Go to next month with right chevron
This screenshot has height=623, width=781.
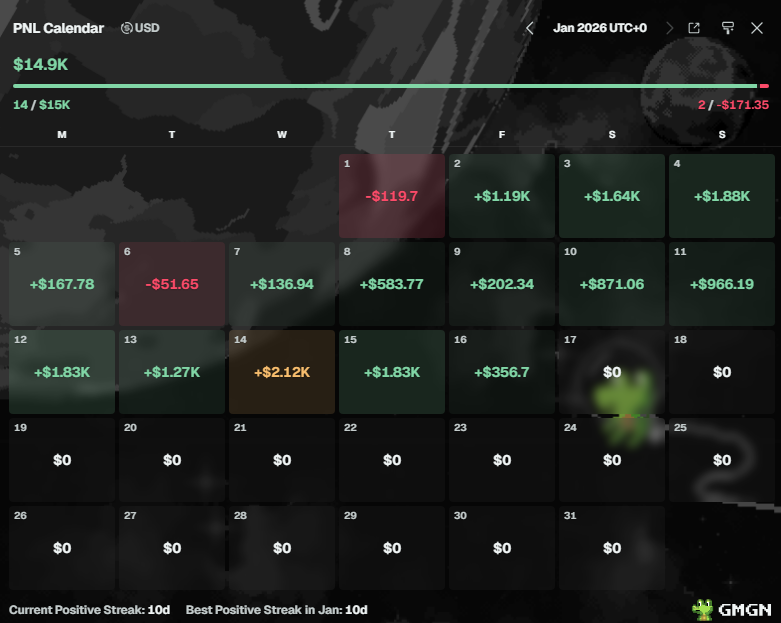click(x=669, y=28)
